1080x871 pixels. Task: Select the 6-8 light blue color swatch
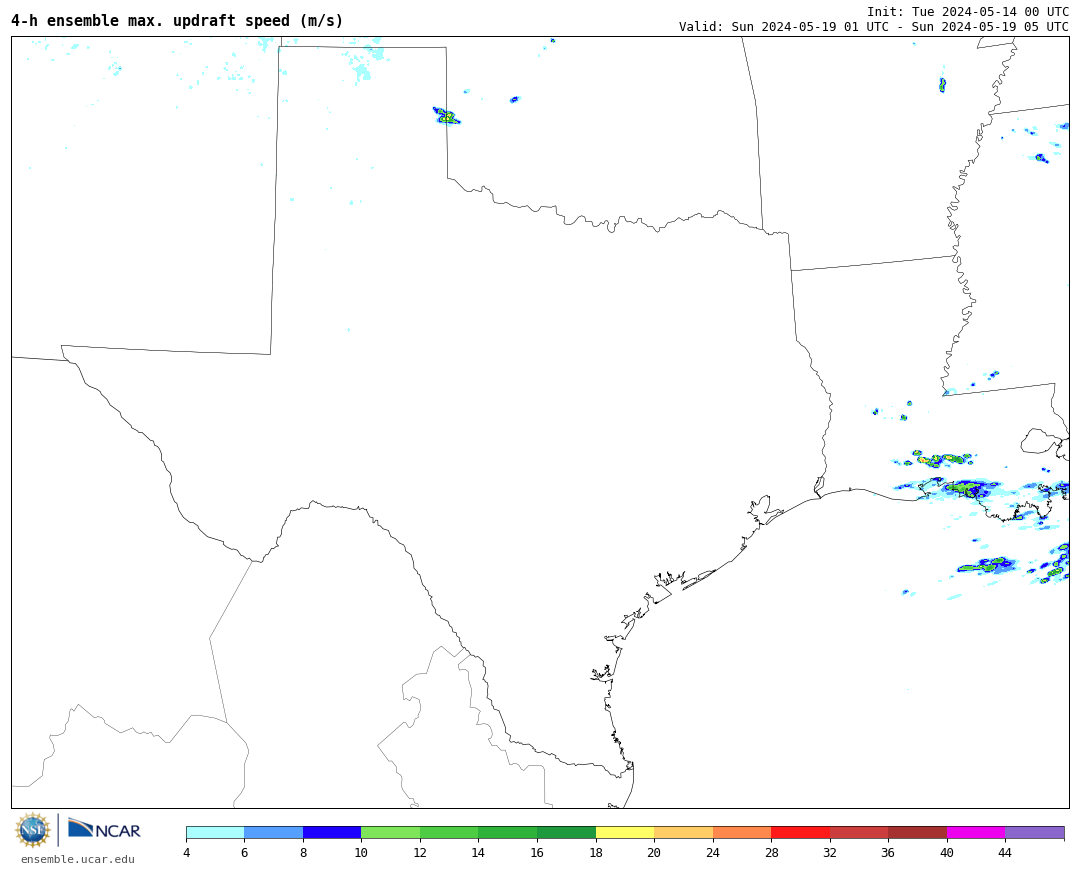(273, 832)
